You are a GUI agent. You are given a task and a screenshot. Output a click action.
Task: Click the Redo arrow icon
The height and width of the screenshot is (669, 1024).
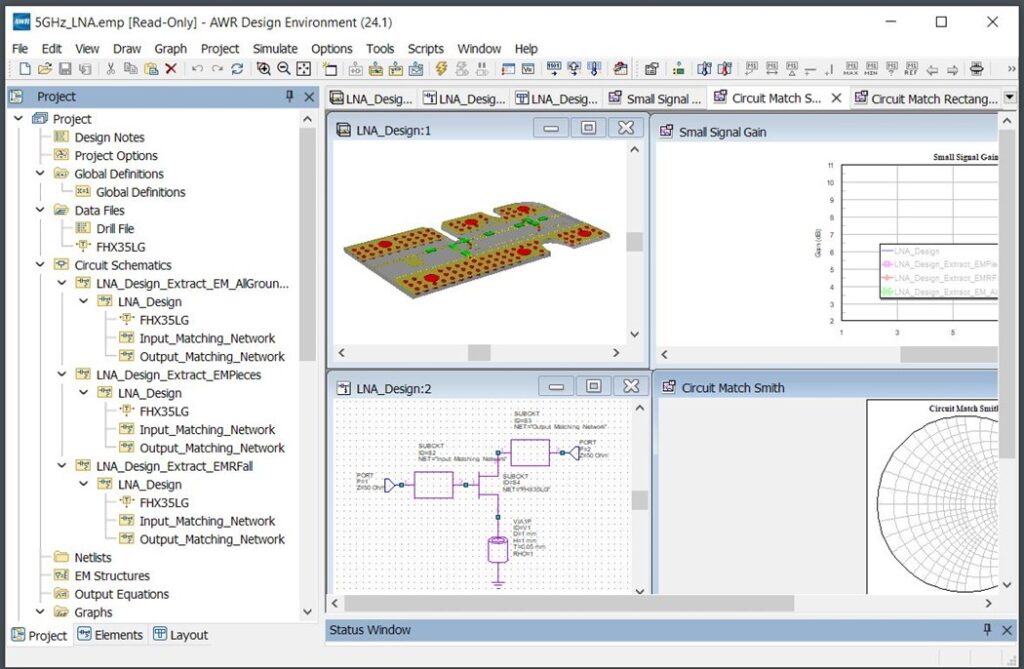tap(217, 69)
